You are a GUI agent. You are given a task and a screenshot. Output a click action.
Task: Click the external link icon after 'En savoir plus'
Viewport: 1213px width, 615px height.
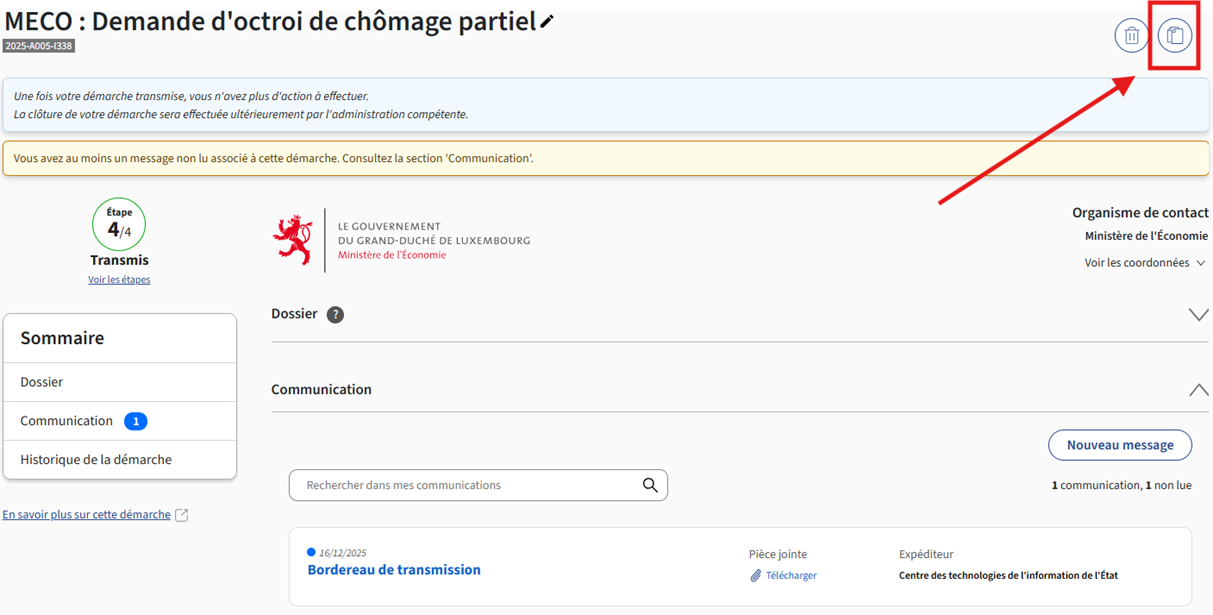point(181,515)
